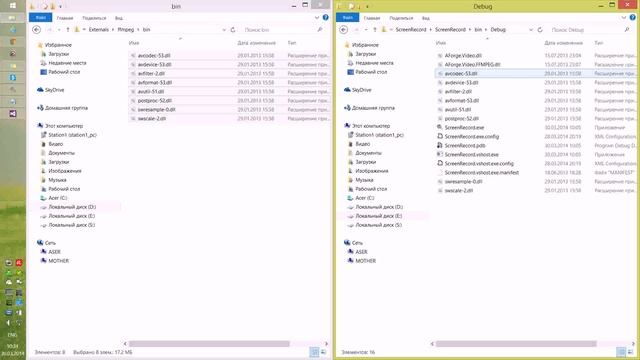Open Visual Studio icon on taskbar

(13, 113)
